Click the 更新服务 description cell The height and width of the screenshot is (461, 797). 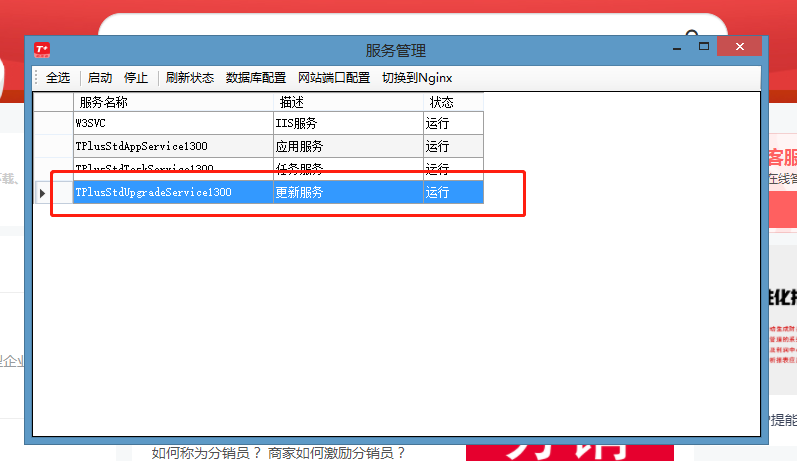pos(348,192)
